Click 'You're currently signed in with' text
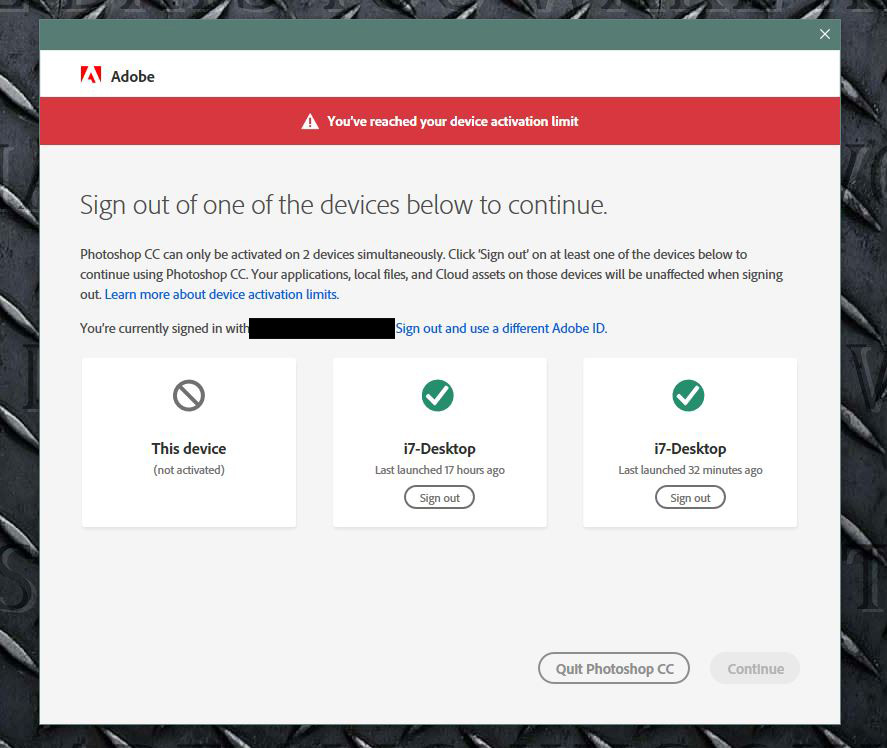The width and height of the screenshot is (887, 748). click(x=164, y=328)
